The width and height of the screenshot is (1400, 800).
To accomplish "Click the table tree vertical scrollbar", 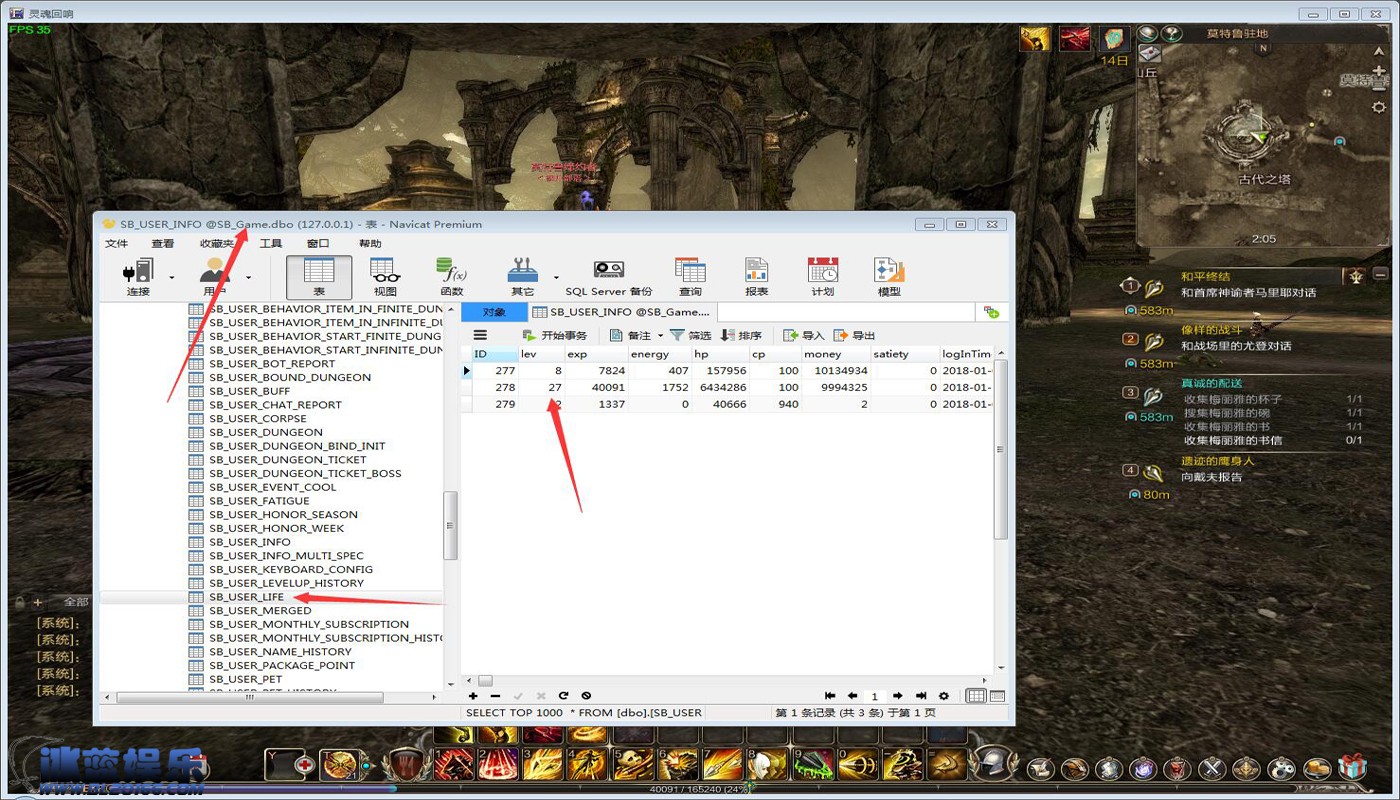I will pos(450,527).
